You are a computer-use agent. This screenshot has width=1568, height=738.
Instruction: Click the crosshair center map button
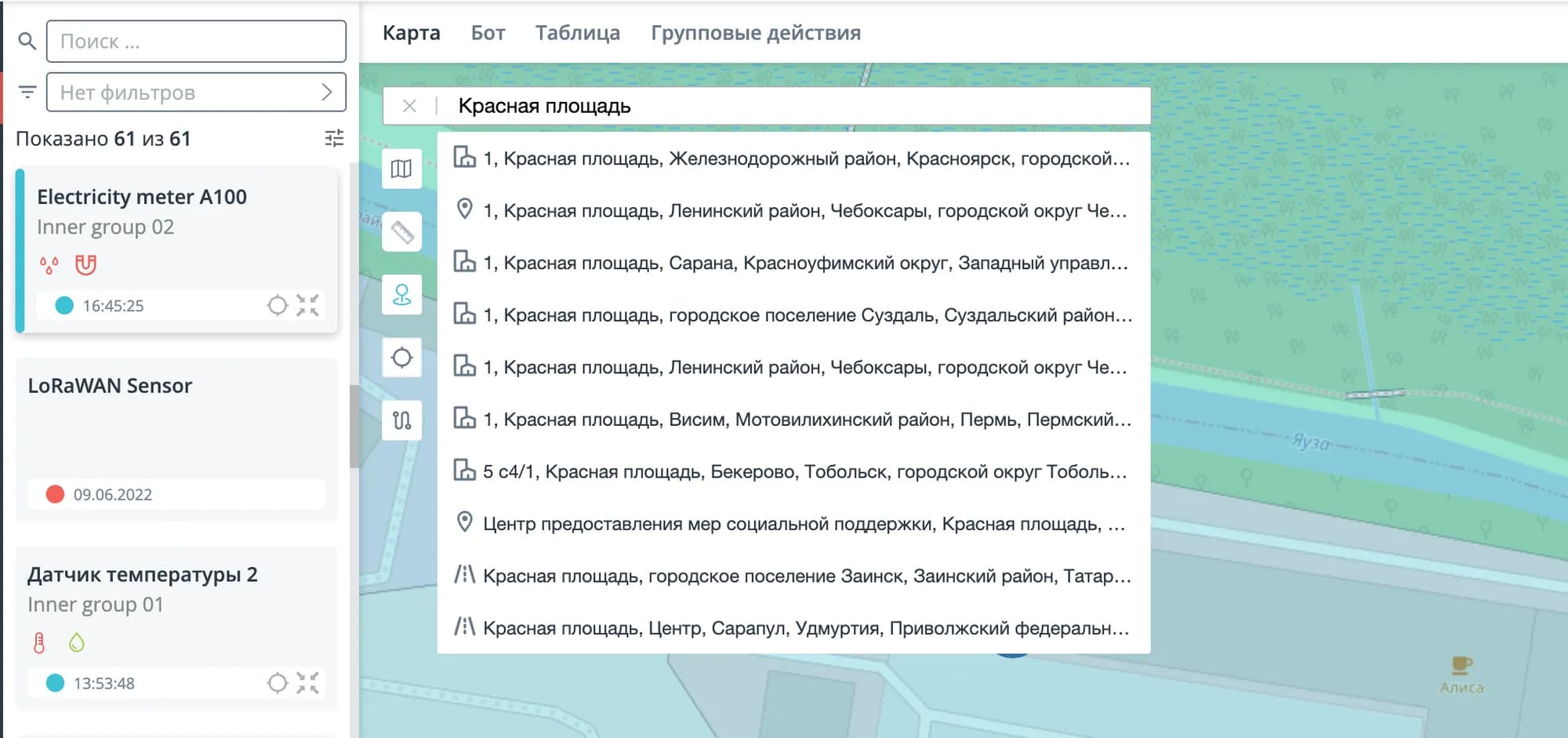(401, 358)
